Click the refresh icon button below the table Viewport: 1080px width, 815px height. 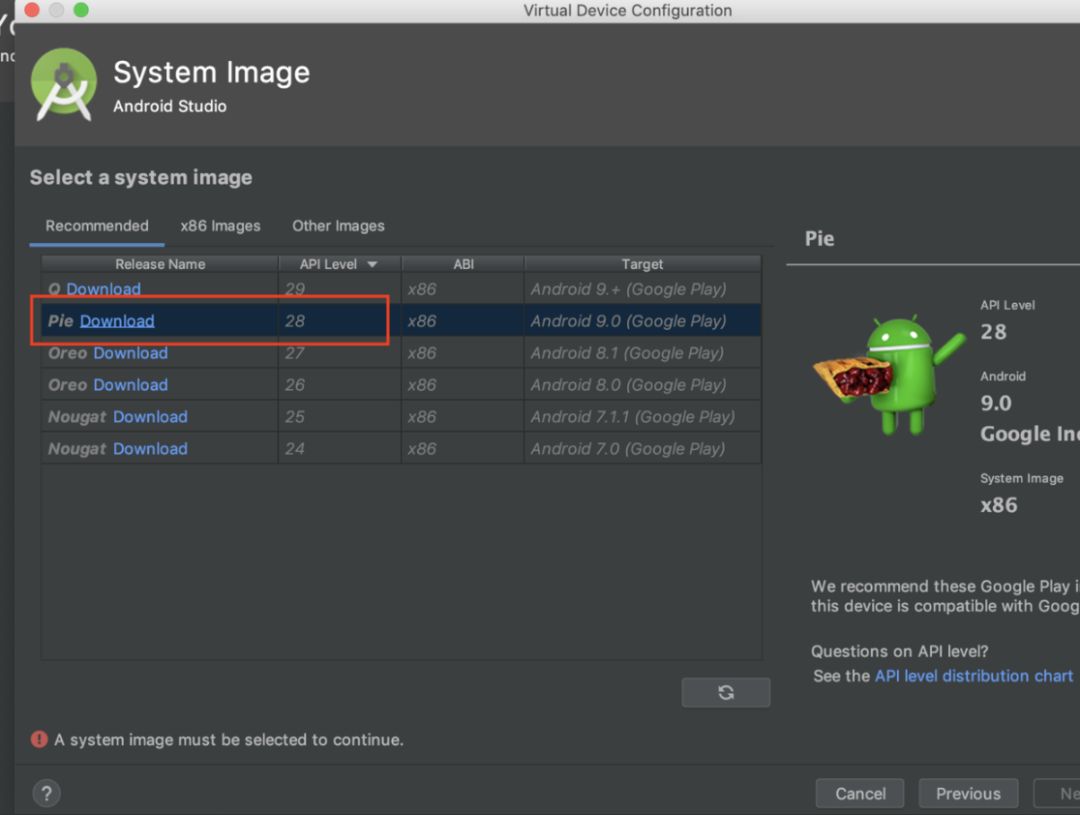726,692
